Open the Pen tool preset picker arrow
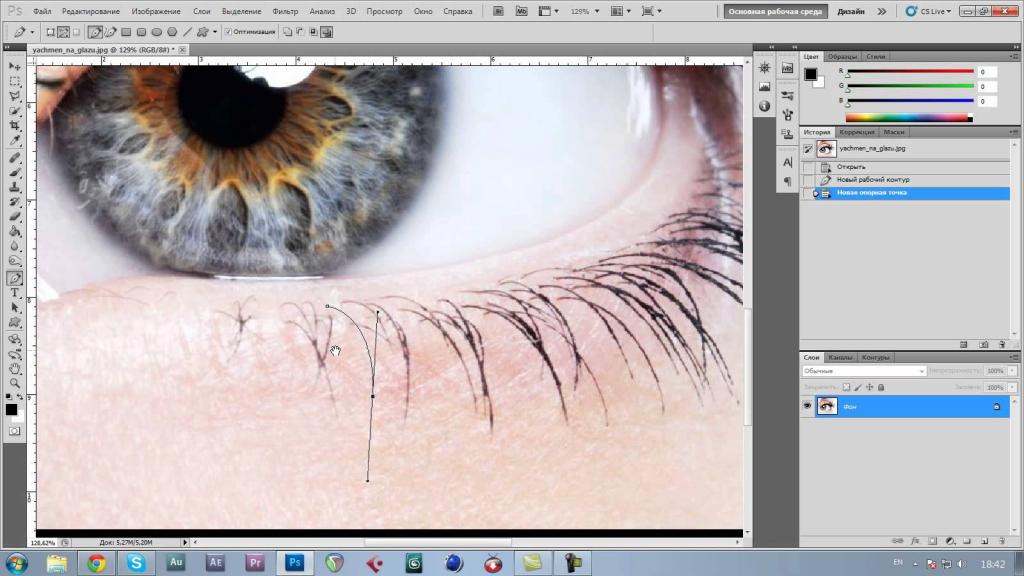Screen dimensions: 1024x576 pos(34,32)
